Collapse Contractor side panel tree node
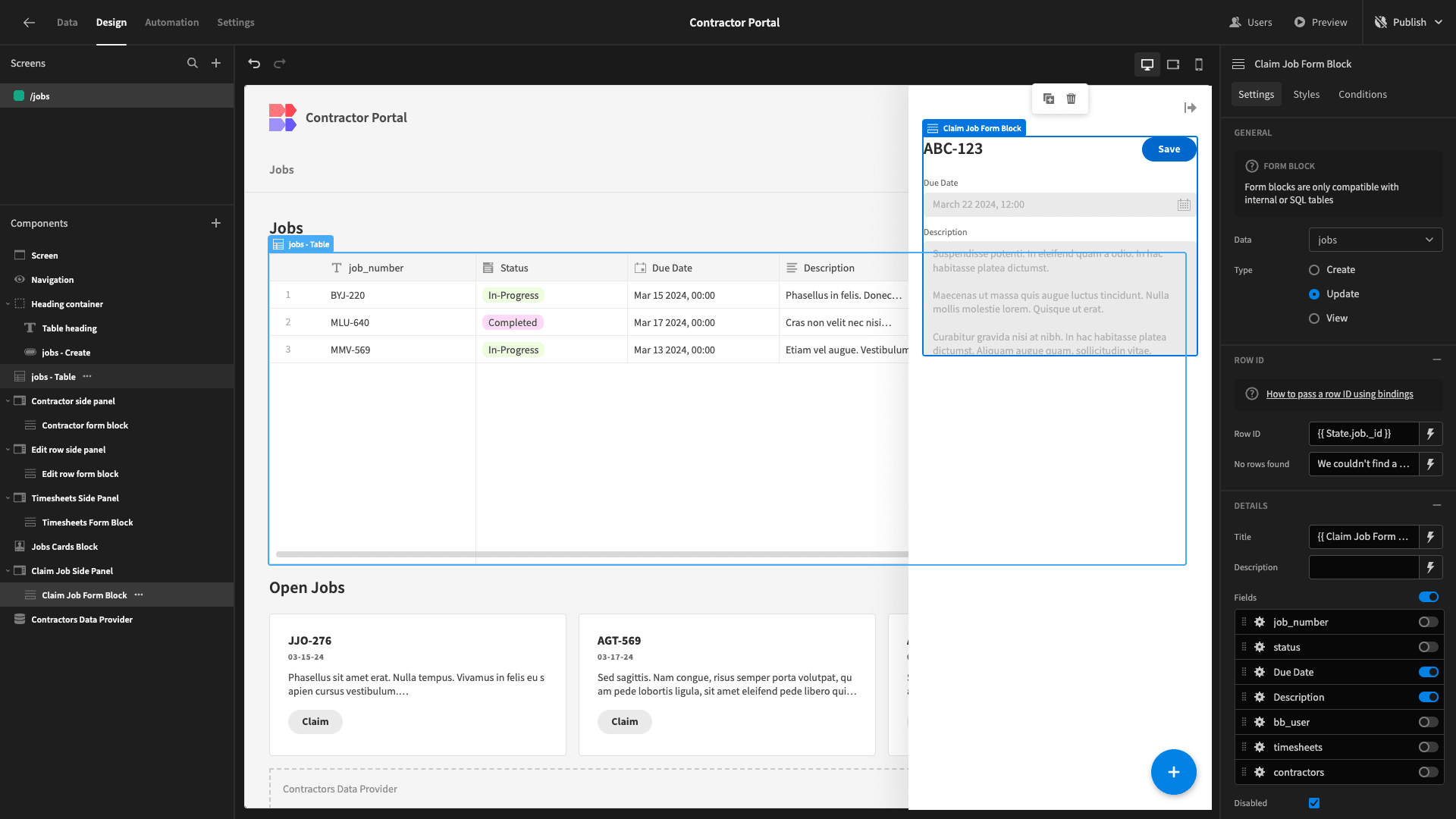This screenshot has width=1456, height=819. pos(8,401)
